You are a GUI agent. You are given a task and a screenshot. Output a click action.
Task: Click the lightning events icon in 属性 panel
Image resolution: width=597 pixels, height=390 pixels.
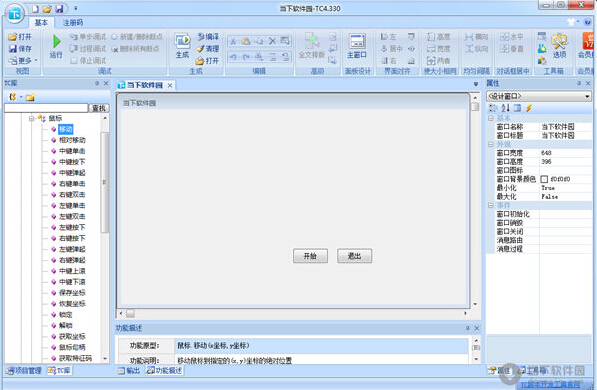529,108
